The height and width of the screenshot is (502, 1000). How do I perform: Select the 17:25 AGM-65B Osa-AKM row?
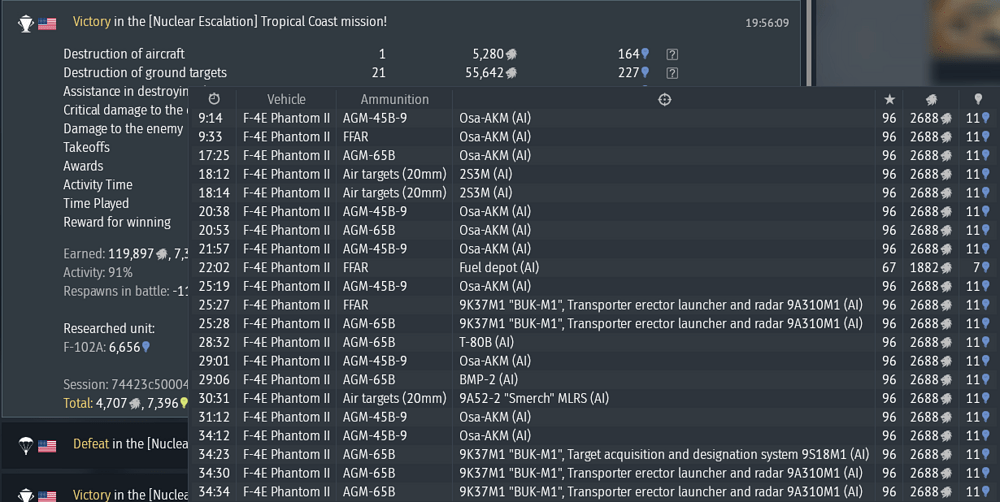coord(594,155)
